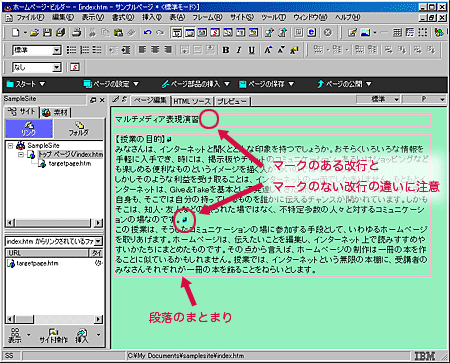Image resolution: width=450 pixels, height=363 pixels.
Task: Collapse the トップページ index.htm node
Action: click(21, 155)
